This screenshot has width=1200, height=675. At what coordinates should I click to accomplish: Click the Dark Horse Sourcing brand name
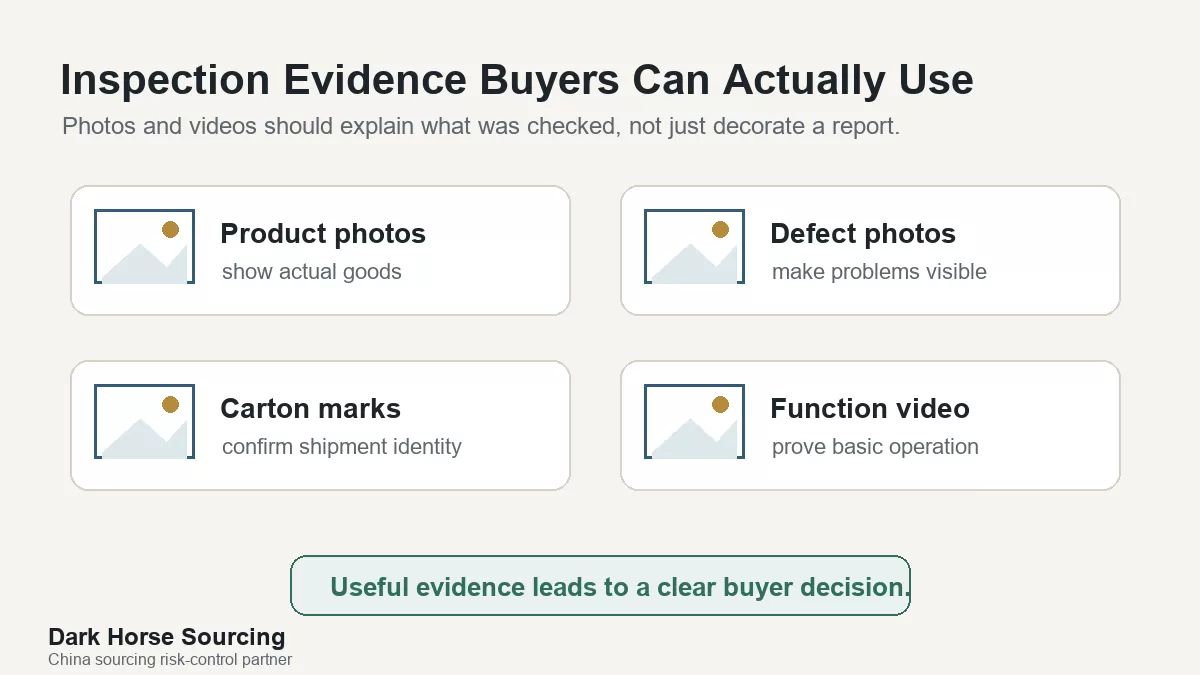(167, 637)
